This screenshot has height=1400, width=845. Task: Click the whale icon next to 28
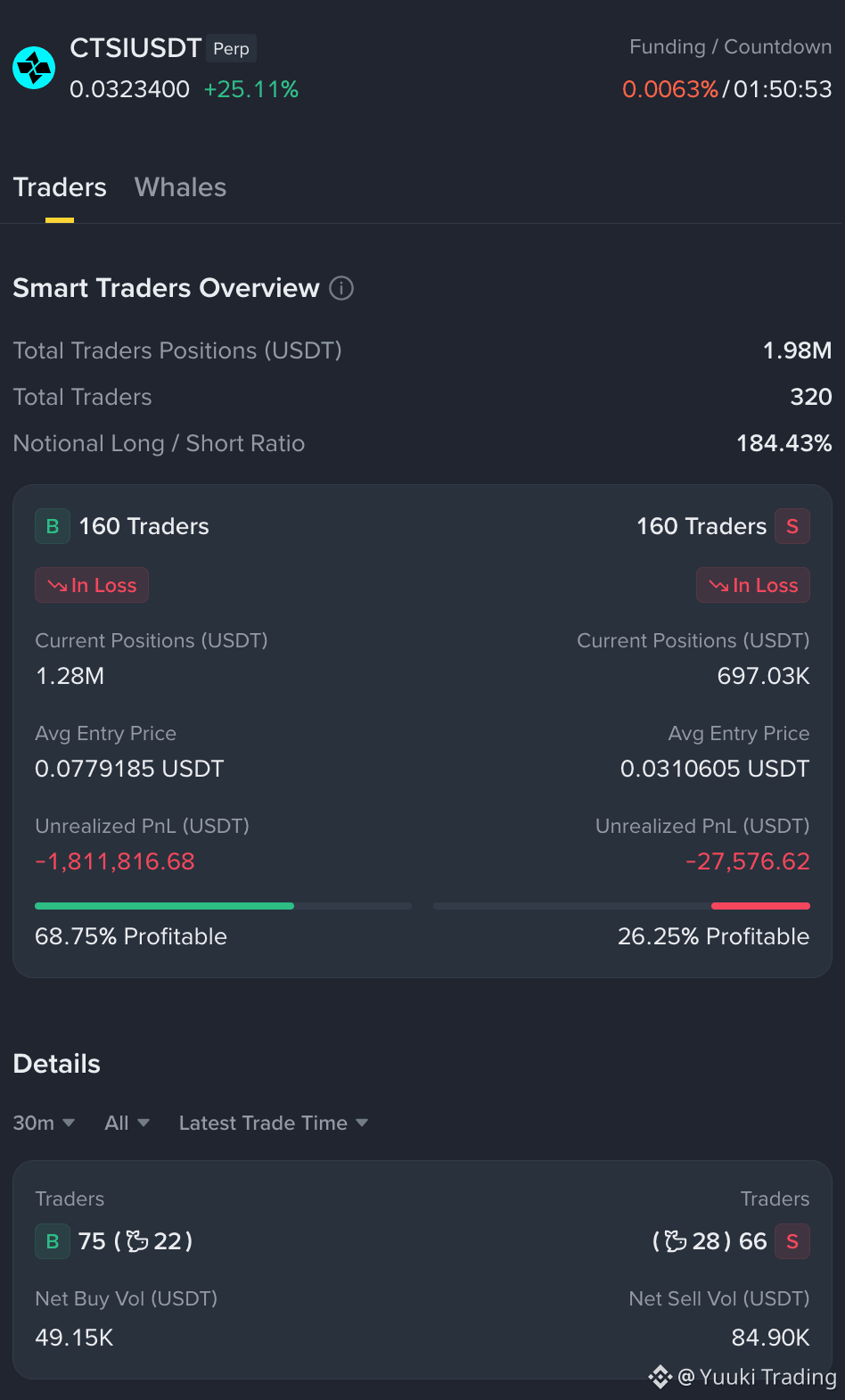[x=676, y=1241]
